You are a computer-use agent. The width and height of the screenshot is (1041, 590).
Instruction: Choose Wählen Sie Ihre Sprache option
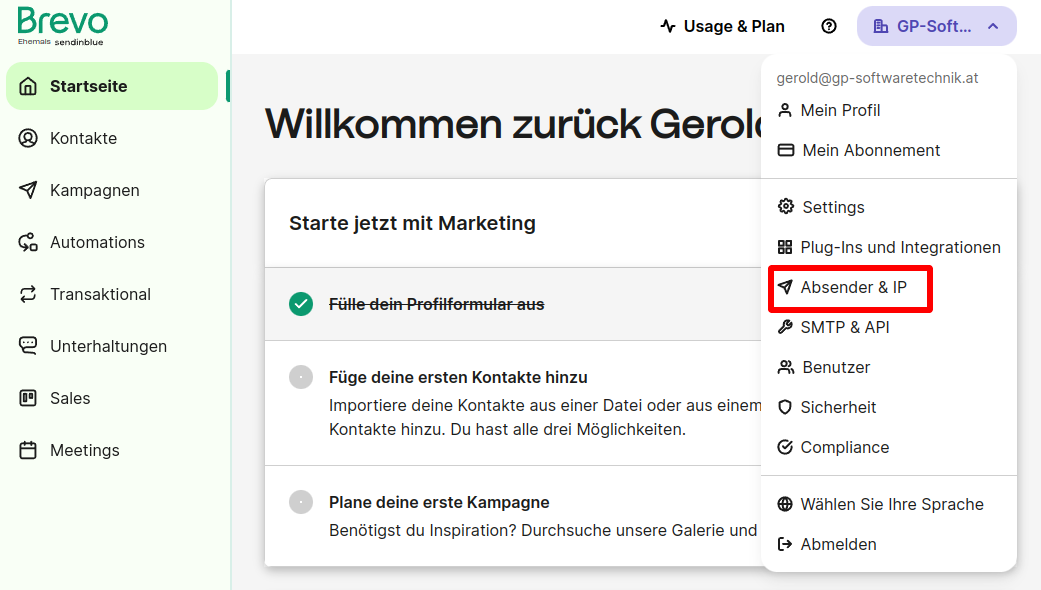click(891, 504)
